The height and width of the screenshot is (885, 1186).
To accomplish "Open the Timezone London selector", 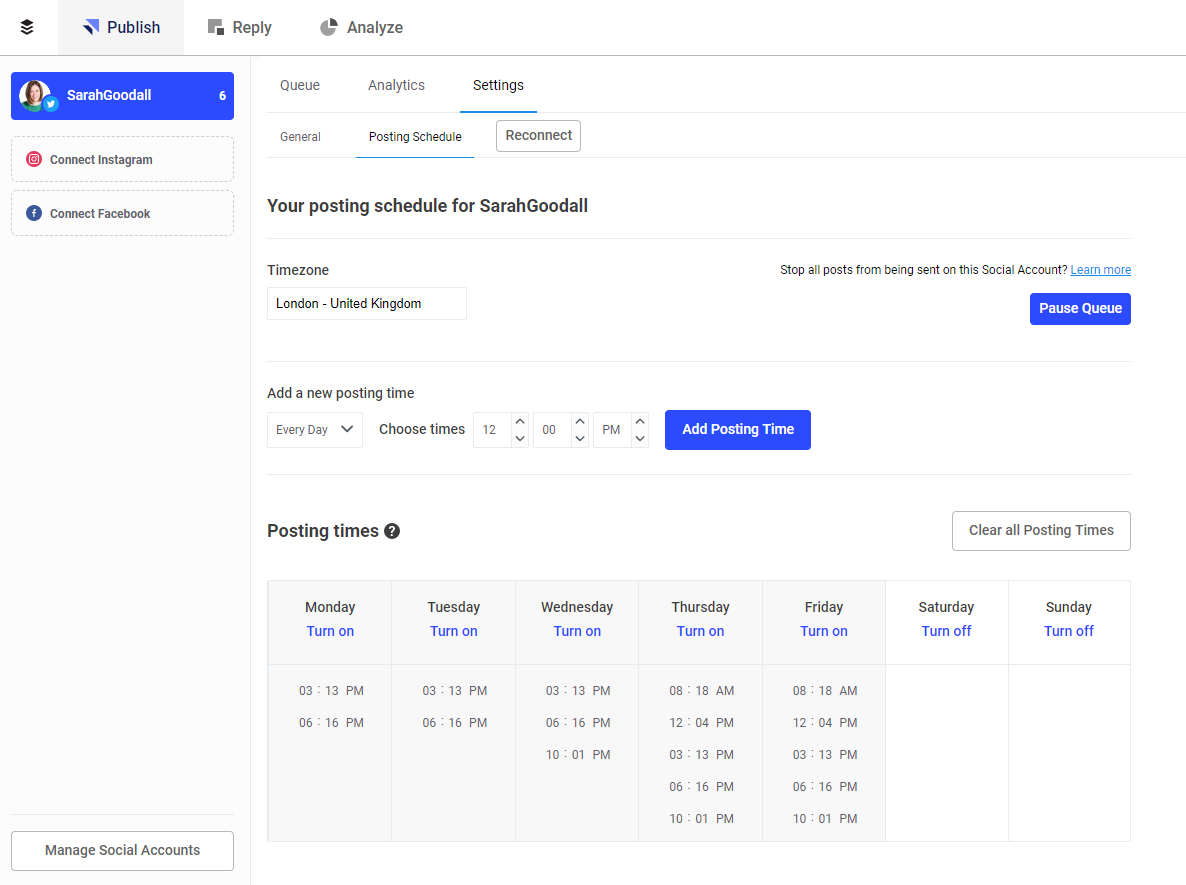I will coord(366,303).
